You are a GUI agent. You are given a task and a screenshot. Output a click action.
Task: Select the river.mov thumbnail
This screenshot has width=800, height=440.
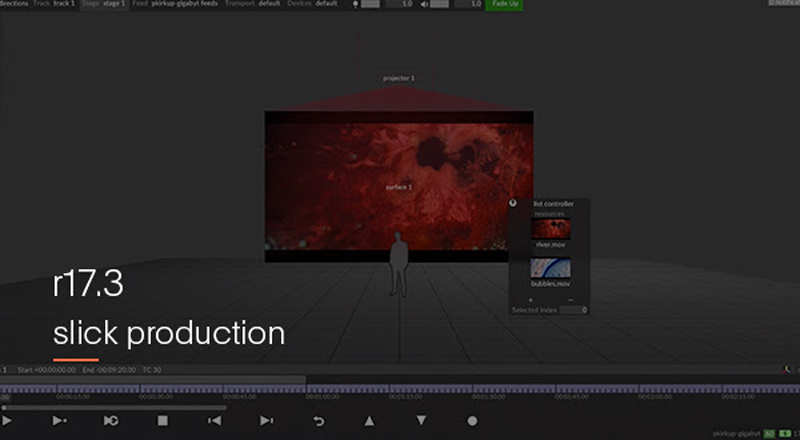coord(550,229)
